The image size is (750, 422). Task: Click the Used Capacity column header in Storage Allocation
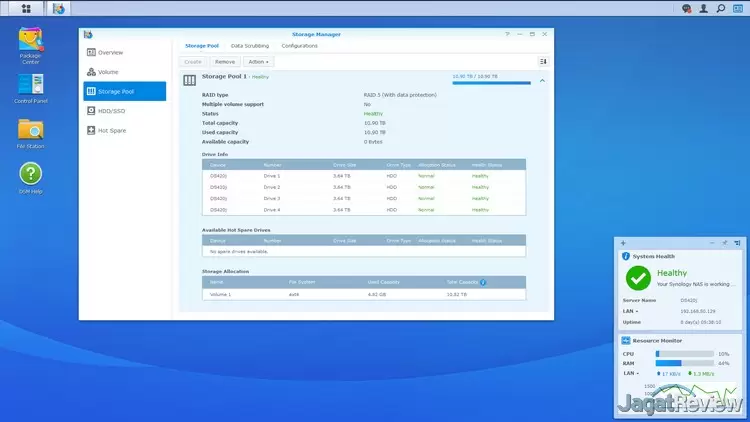pyautogui.click(x=384, y=282)
